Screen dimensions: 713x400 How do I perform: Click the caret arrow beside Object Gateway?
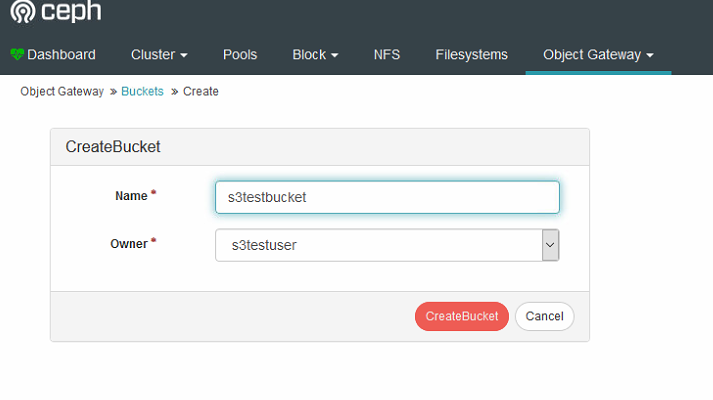(x=650, y=55)
